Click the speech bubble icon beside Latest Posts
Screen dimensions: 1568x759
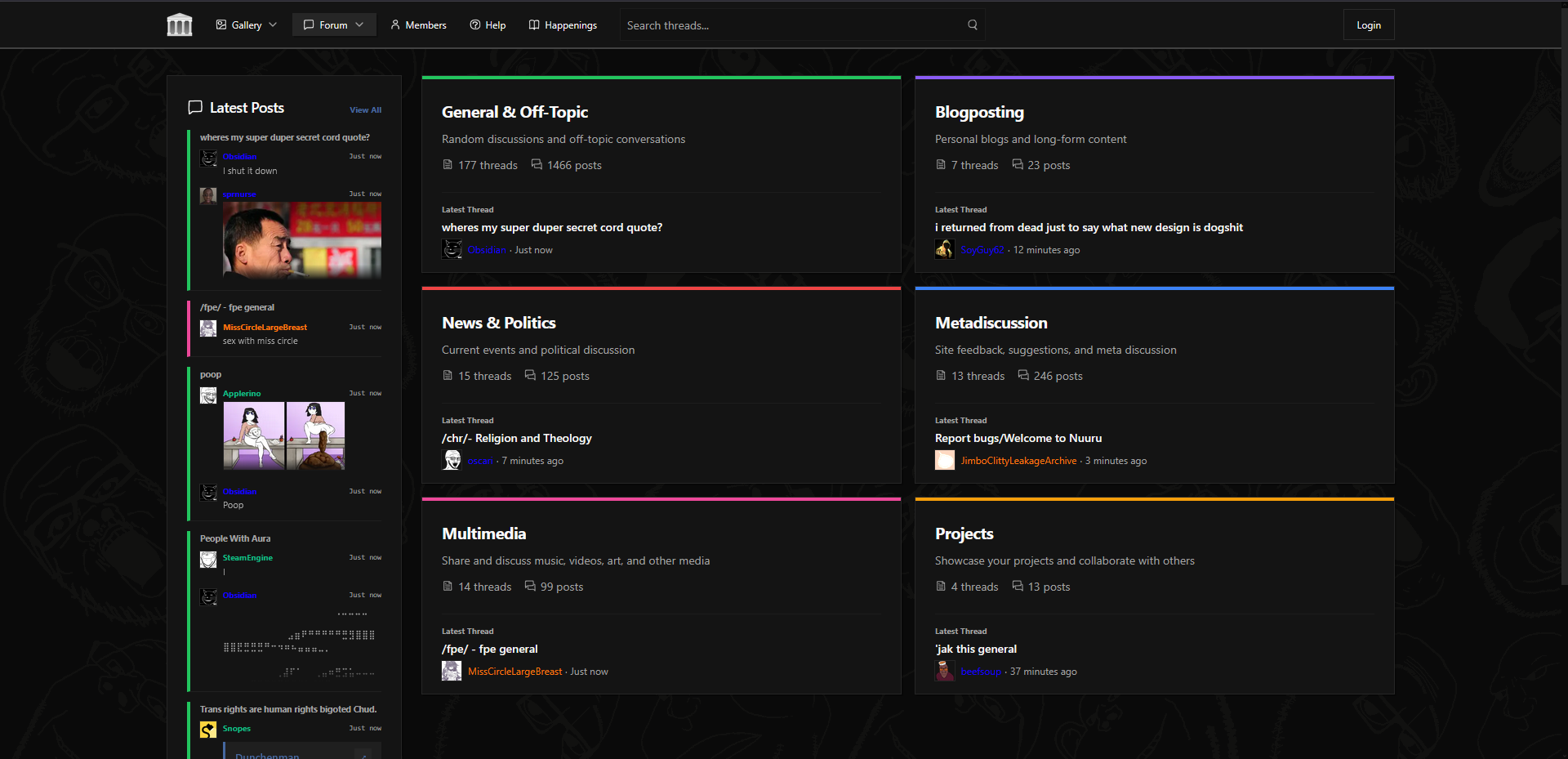coord(195,108)
